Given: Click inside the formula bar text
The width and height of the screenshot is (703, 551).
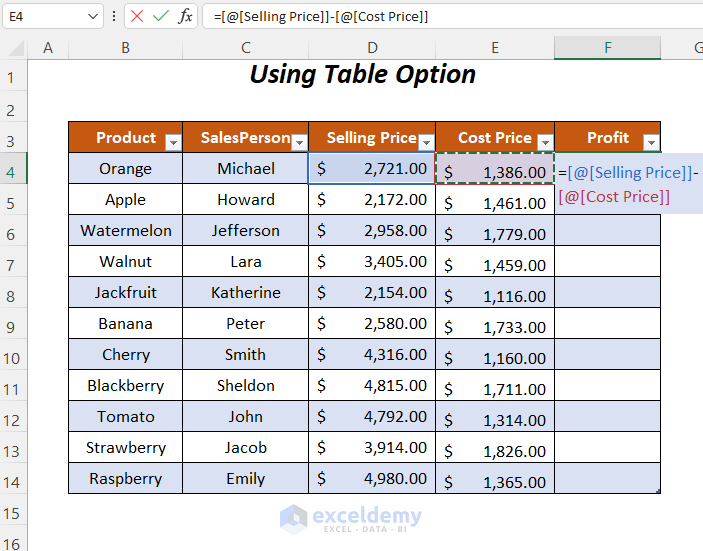Looking at the screenshot, I should (450, 16).
